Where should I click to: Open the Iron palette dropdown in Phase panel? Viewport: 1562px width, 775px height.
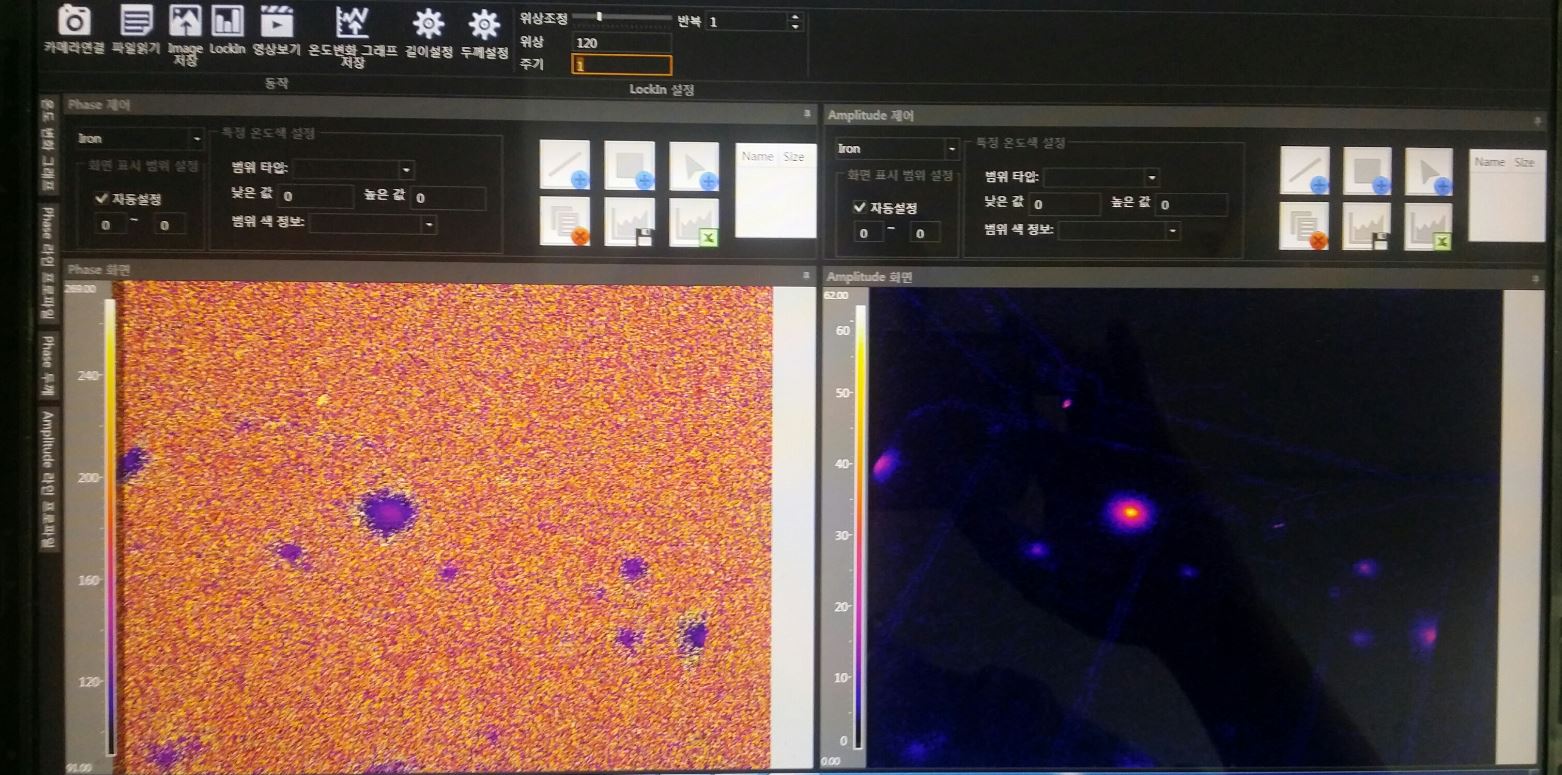click(x=139, y=139)
